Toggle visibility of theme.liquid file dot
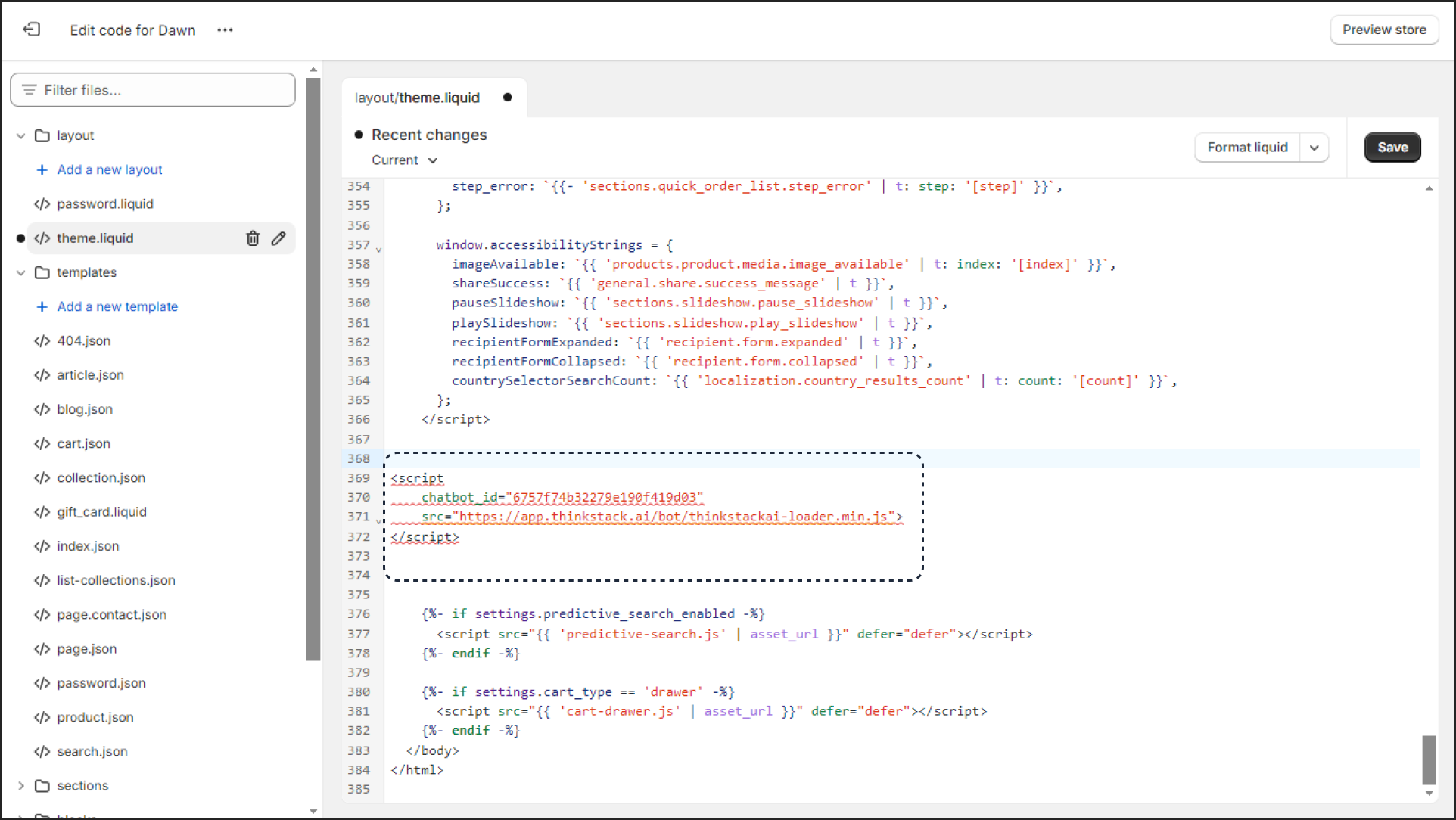Screen dimensions: 1456x820 (x=22, y=238)
